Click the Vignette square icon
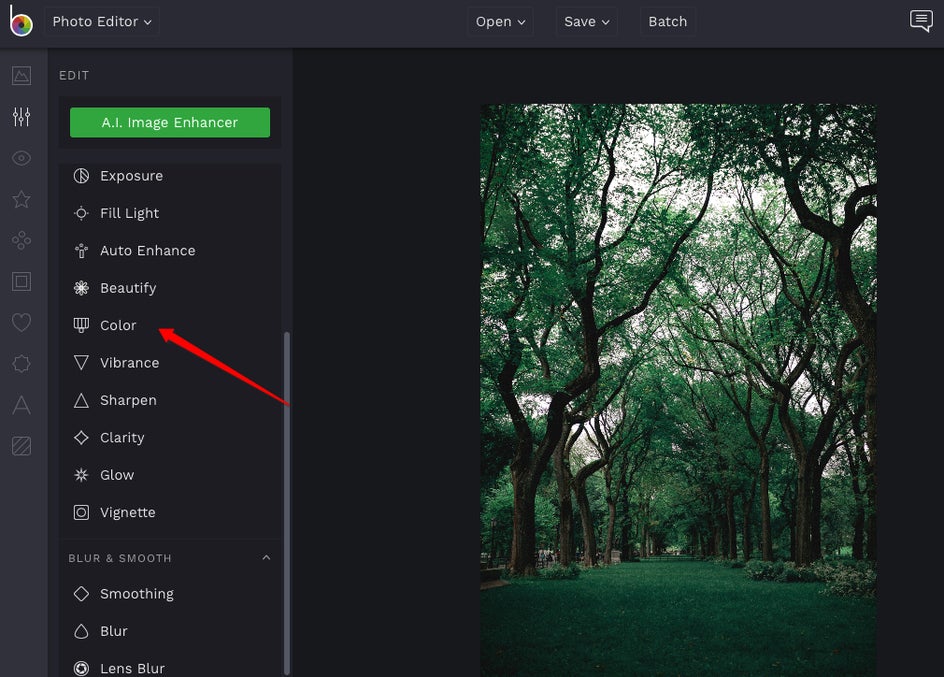The height and width of the screenshot is (677, 944). 81,512
